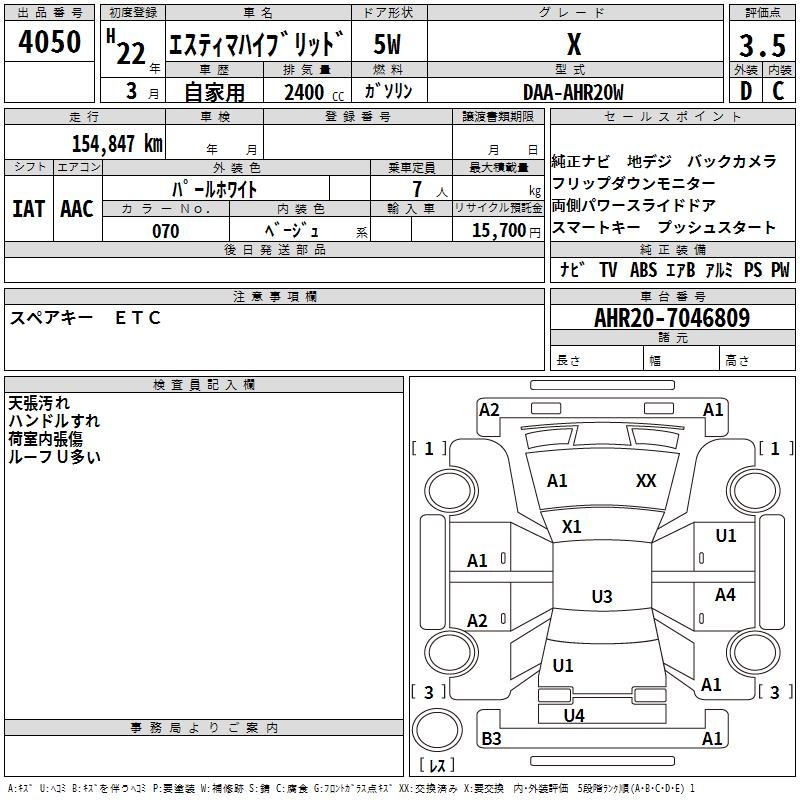Select exterior color パールホワイト

point(215,189)
